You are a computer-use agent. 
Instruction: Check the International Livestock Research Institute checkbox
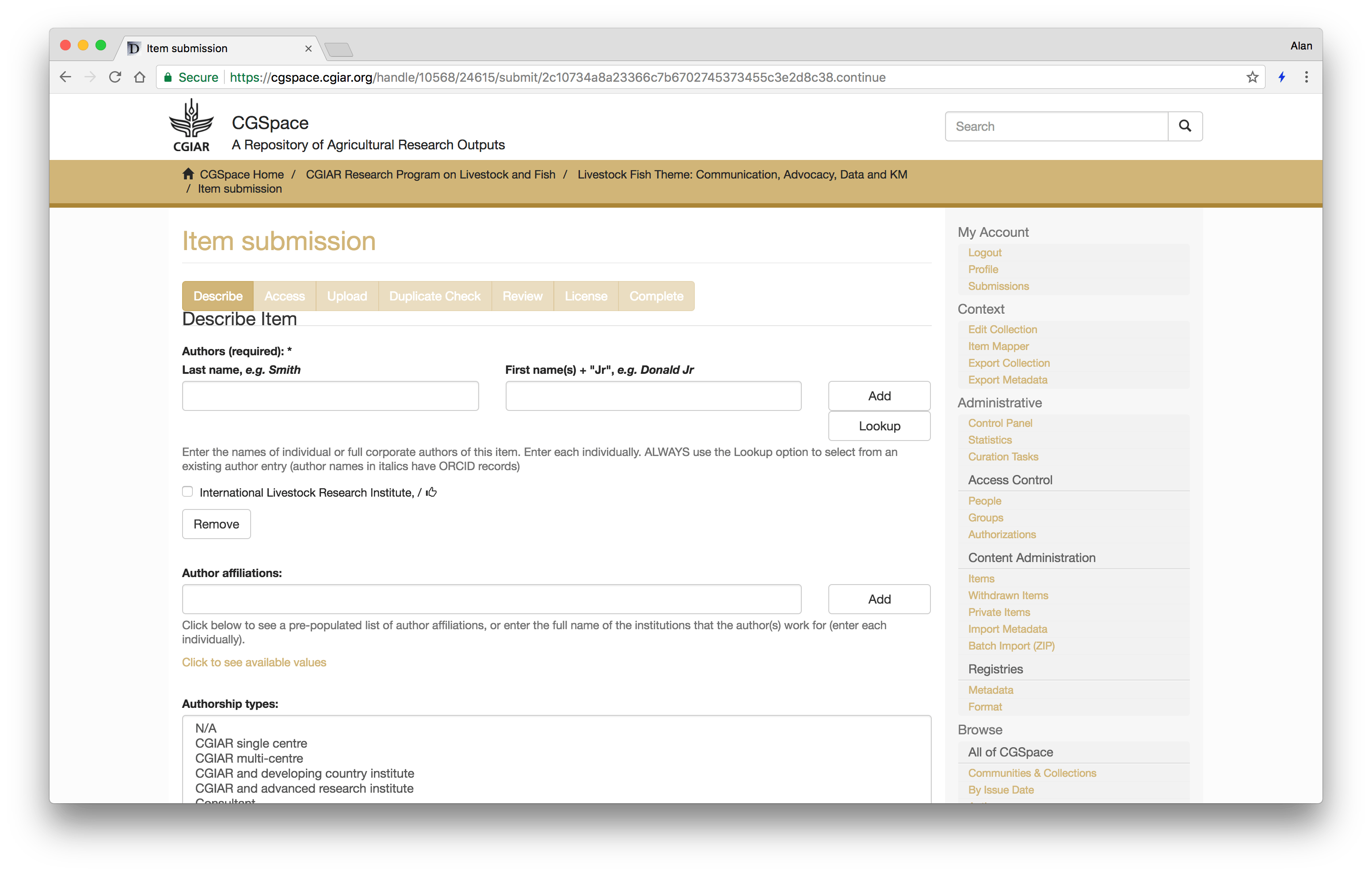tap(187, 491)
